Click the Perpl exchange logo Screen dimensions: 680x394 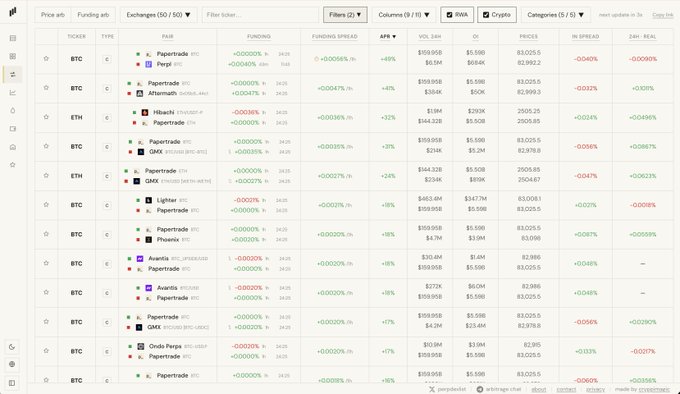coord(148,64)
